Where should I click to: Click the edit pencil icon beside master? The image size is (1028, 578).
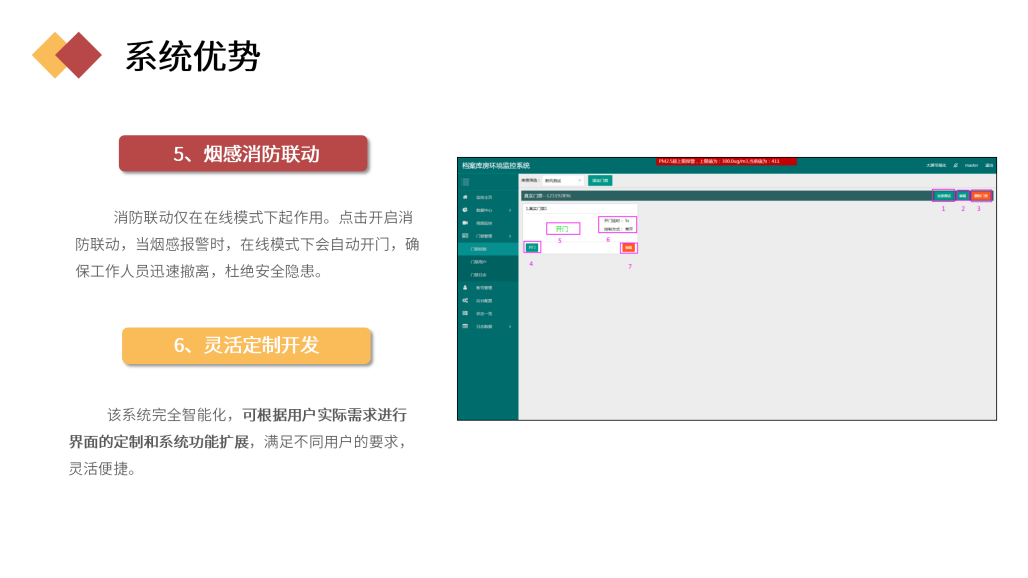point(955,165)
